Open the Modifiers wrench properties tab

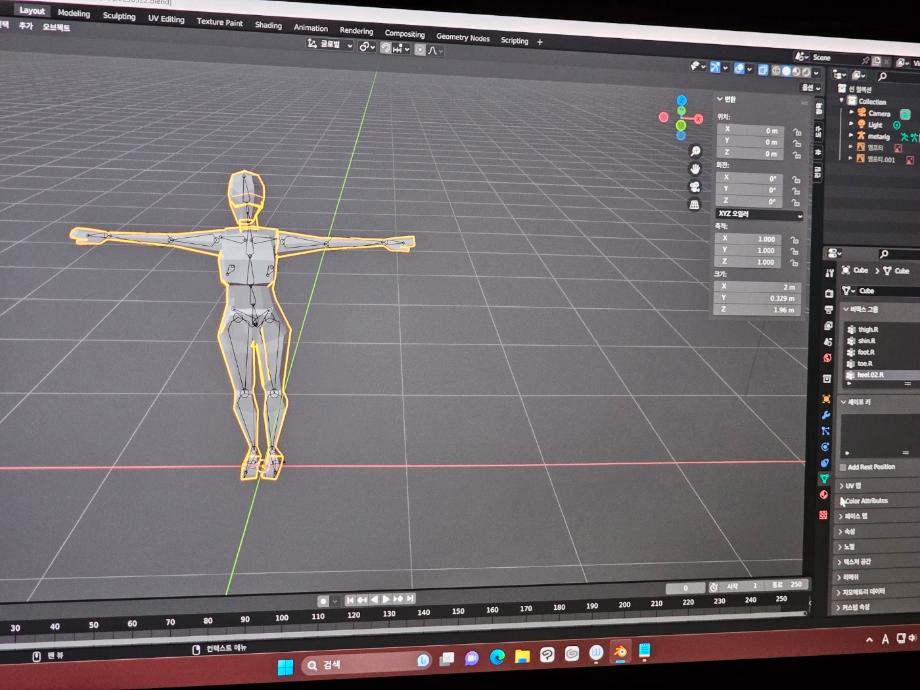tap(826, 414)
